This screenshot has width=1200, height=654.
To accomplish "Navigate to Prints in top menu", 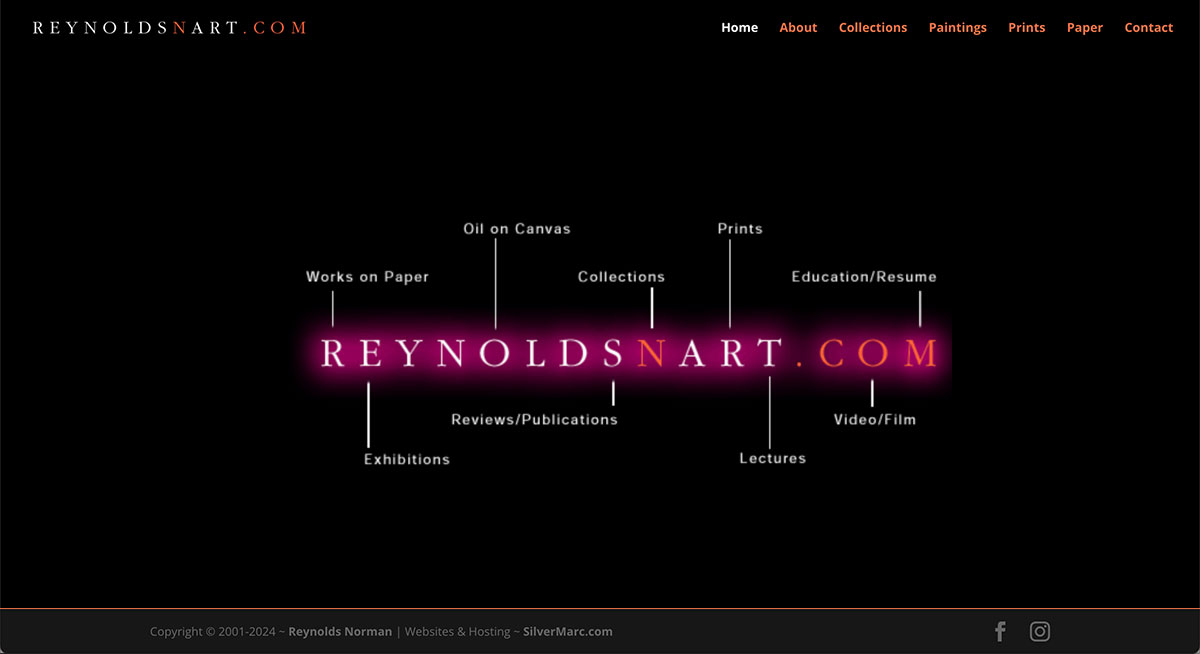I will point(1026,28).
